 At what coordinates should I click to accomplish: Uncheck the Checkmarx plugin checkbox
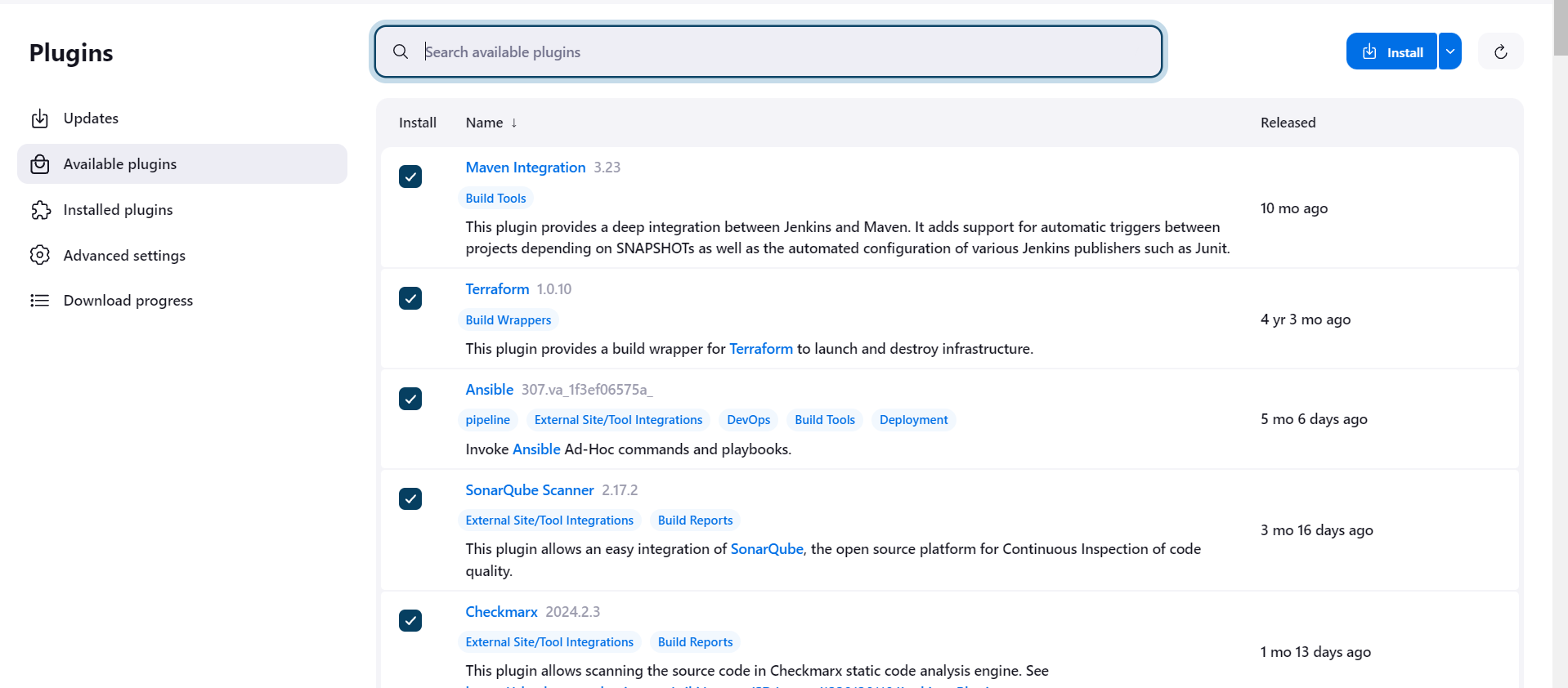410,620
